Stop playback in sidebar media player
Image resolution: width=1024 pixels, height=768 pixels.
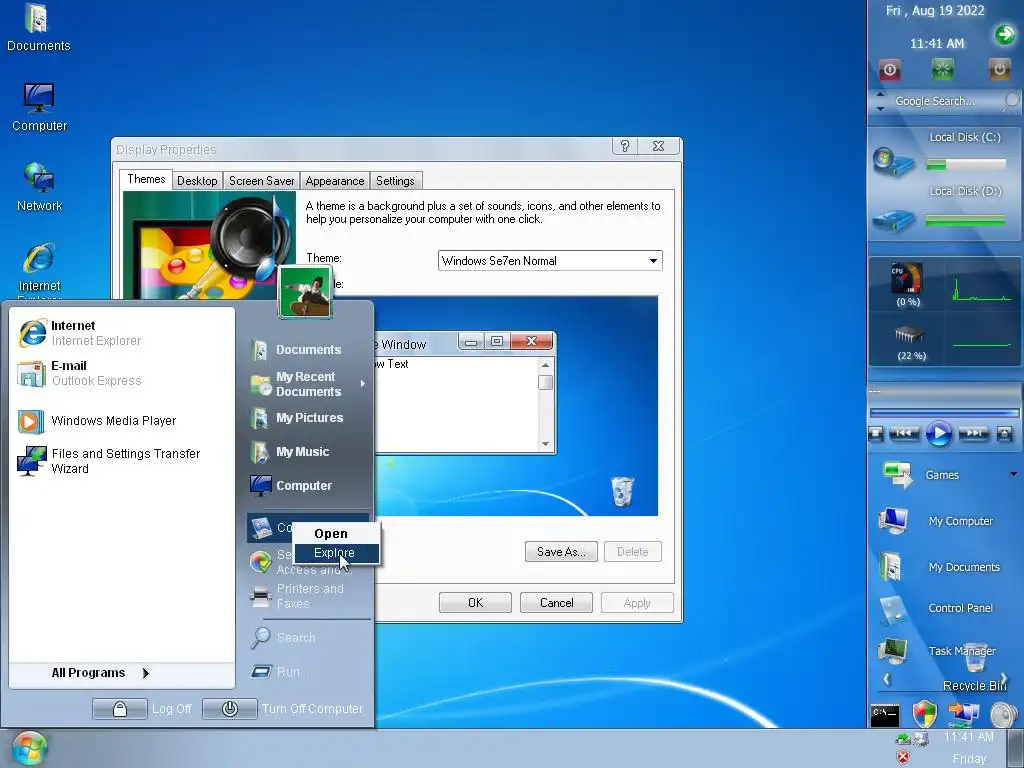point(876,434)
